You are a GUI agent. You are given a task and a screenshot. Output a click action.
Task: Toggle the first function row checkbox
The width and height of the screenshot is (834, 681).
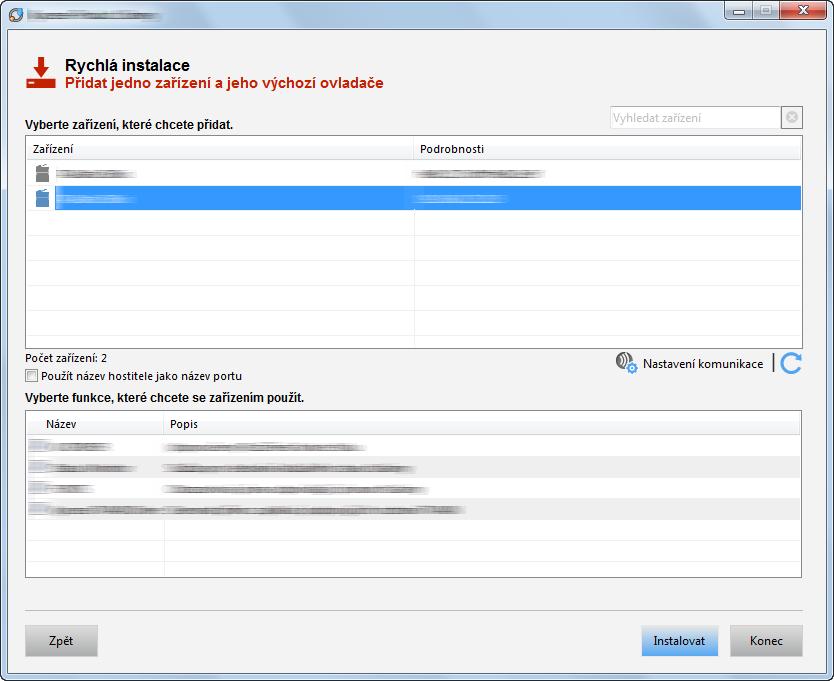pos(37,446)
